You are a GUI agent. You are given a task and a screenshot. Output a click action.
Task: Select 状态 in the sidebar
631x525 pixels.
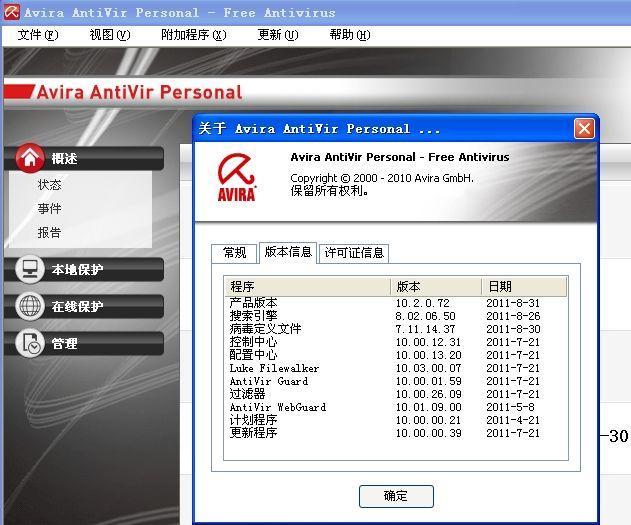coord(50,185)
